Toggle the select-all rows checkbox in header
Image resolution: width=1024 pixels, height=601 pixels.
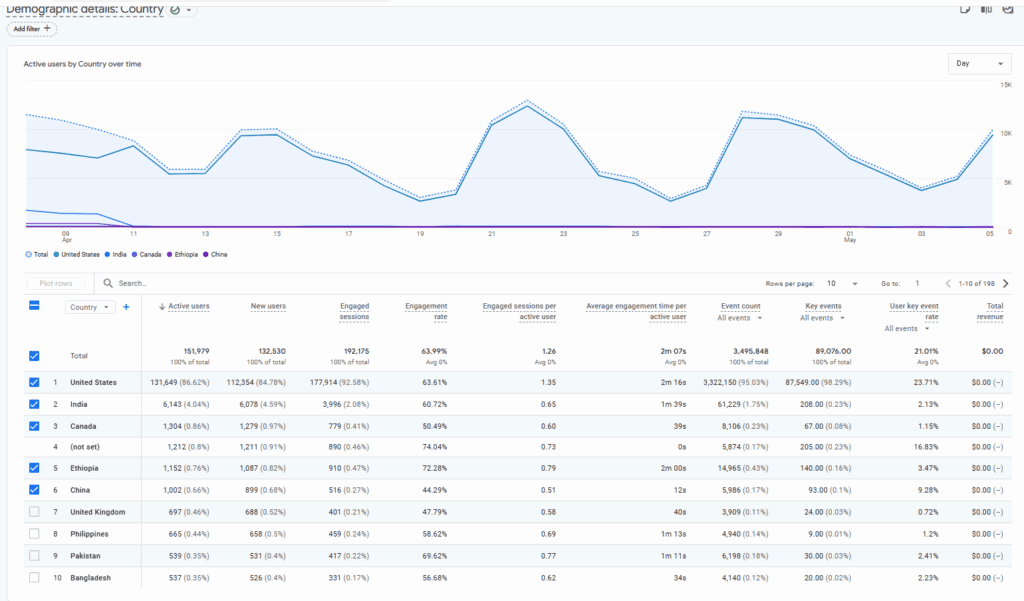pyautogui.click(x=34, y=305)
